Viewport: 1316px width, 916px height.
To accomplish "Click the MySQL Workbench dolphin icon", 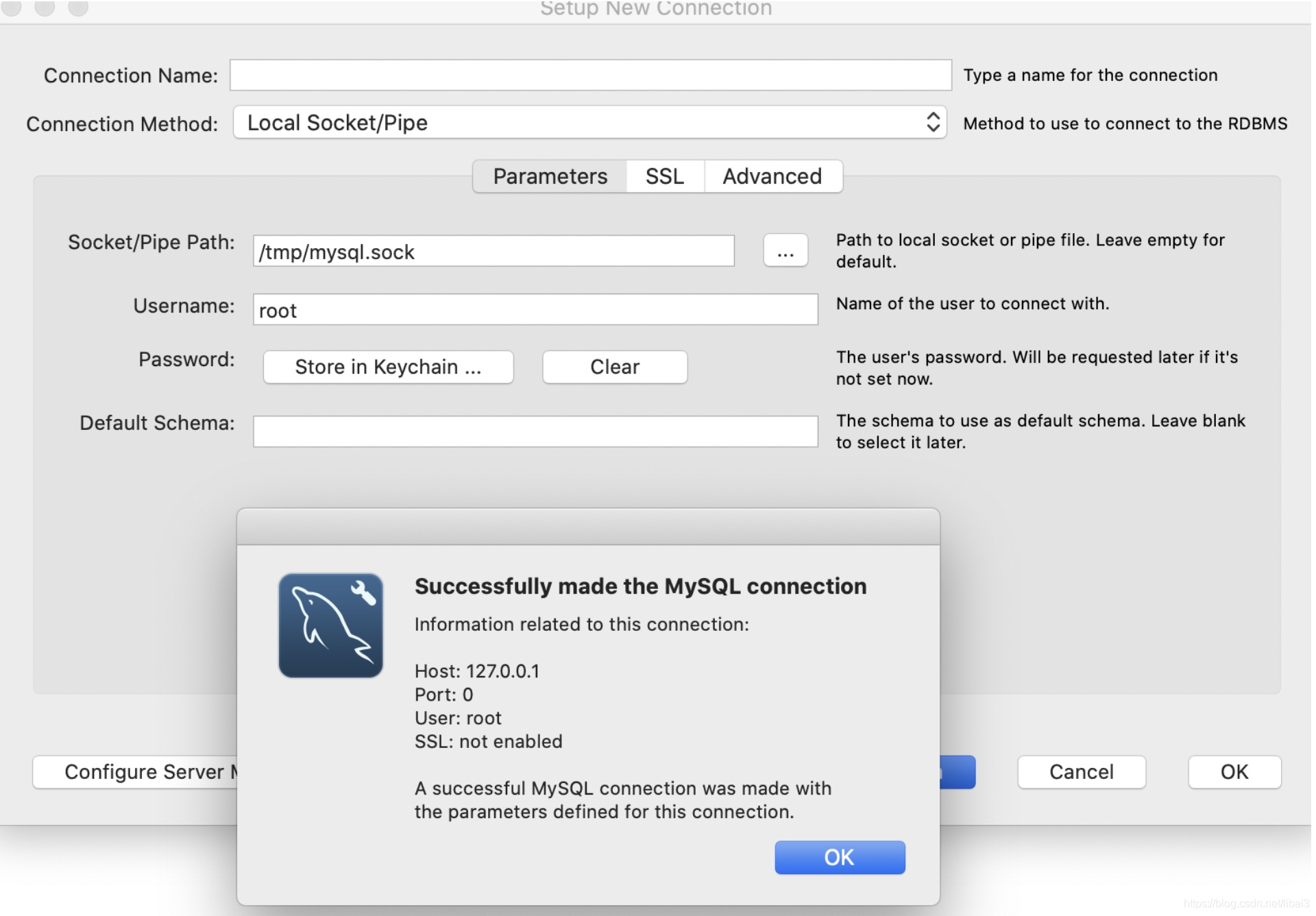I will (330, 625).
